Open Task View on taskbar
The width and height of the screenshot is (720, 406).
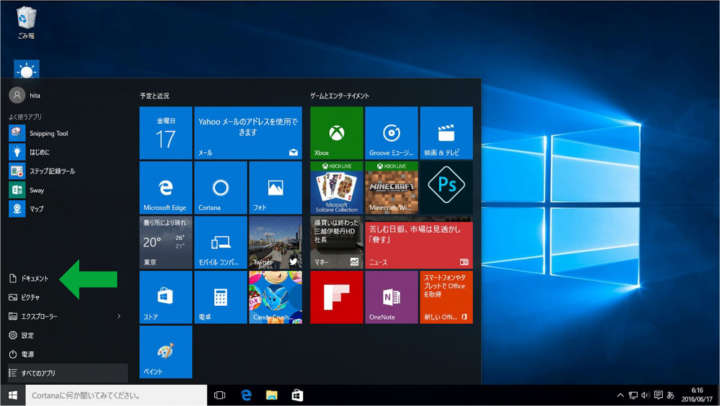(x=220, y=395)
